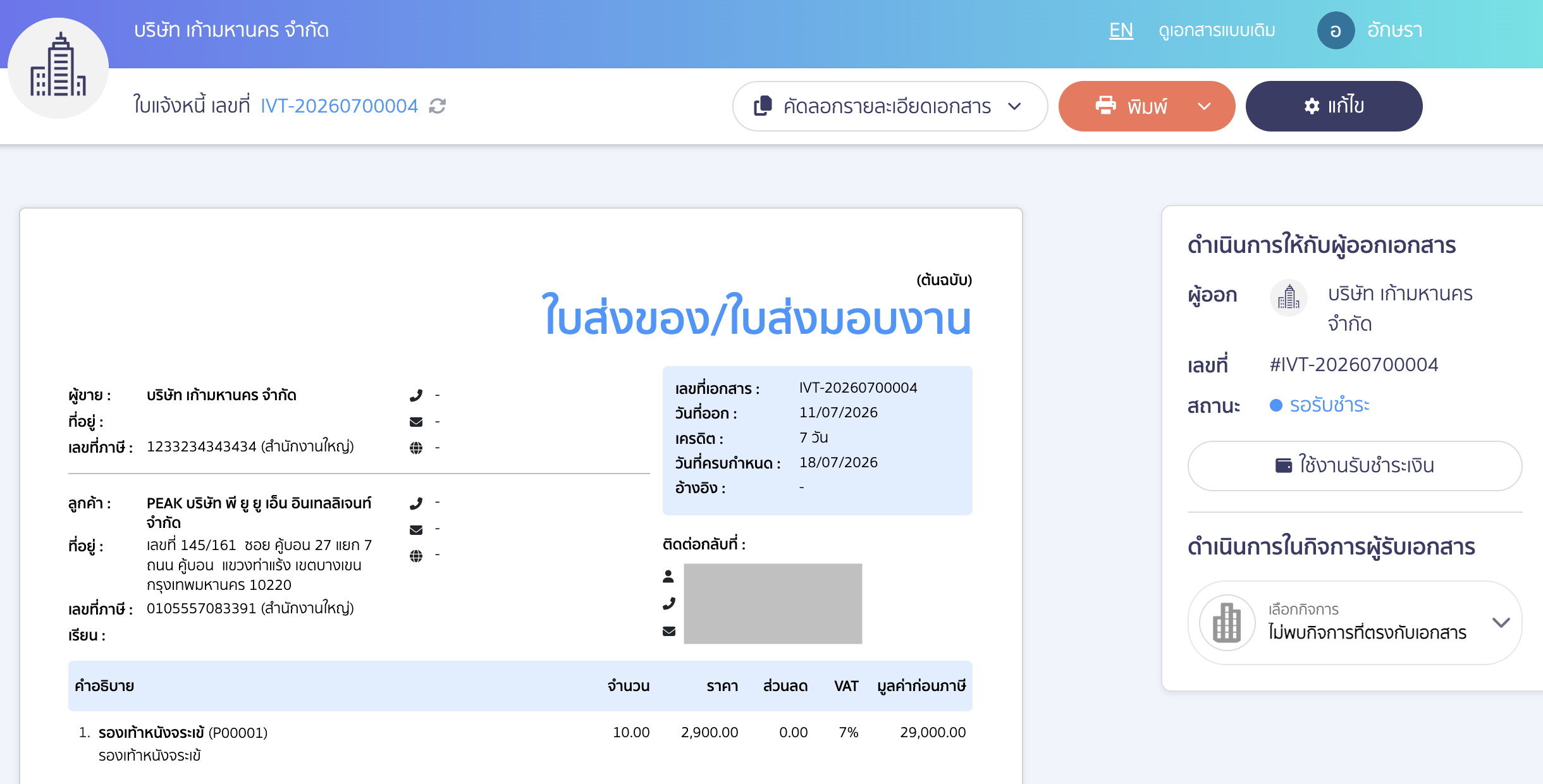Click the (ต้นฉบับ) label

944,279
